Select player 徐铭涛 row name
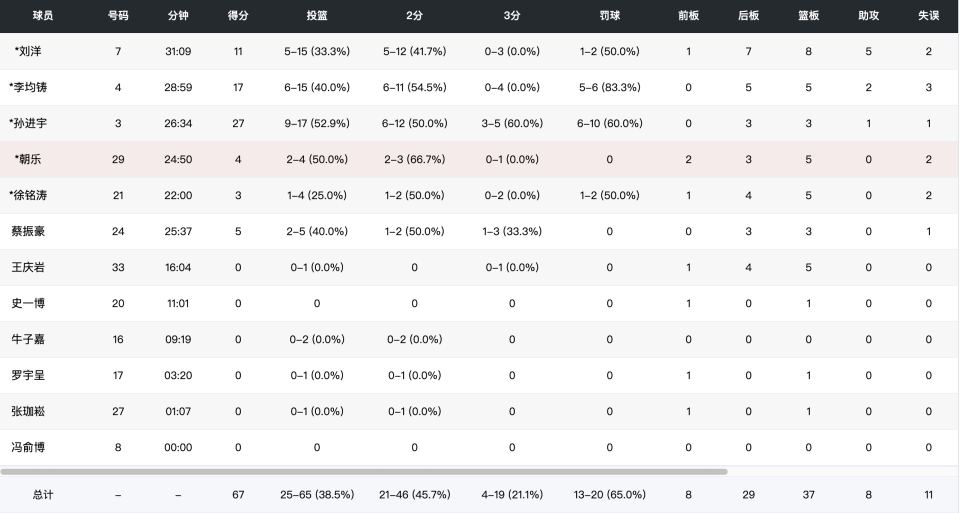The height and width of the screenshot is (513, 960). [x=28, y=195]
